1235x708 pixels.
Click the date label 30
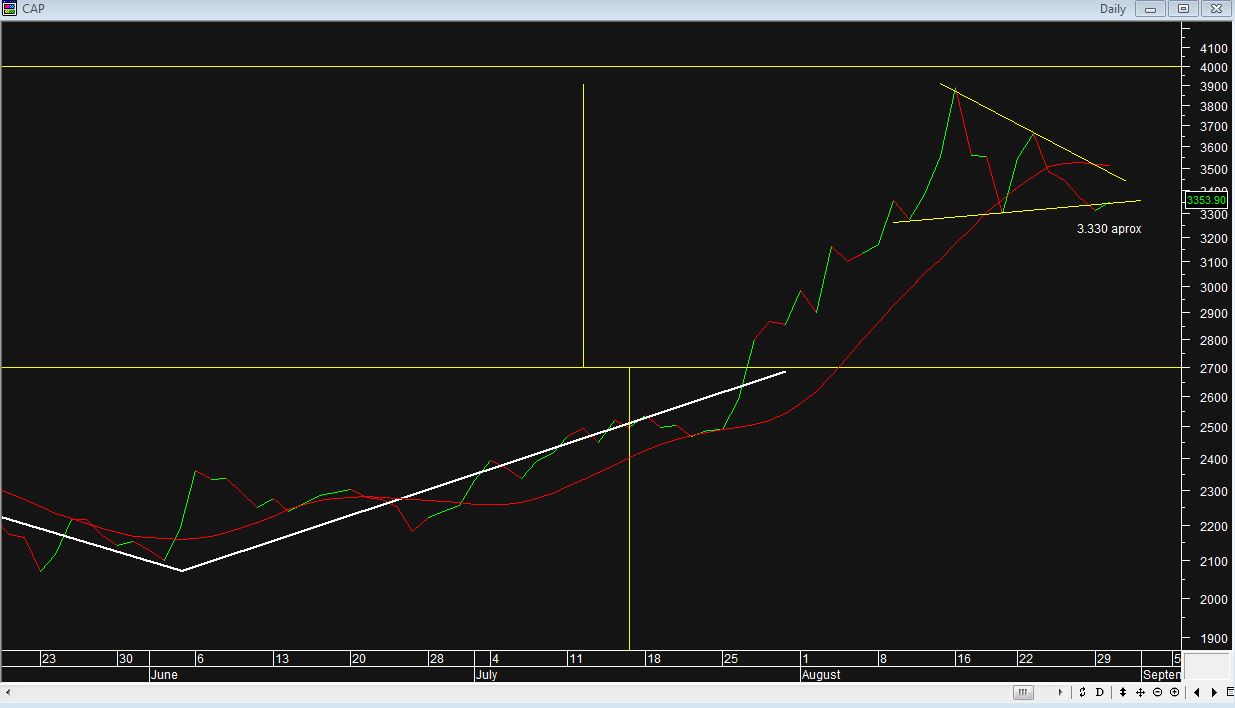[126, 658]
